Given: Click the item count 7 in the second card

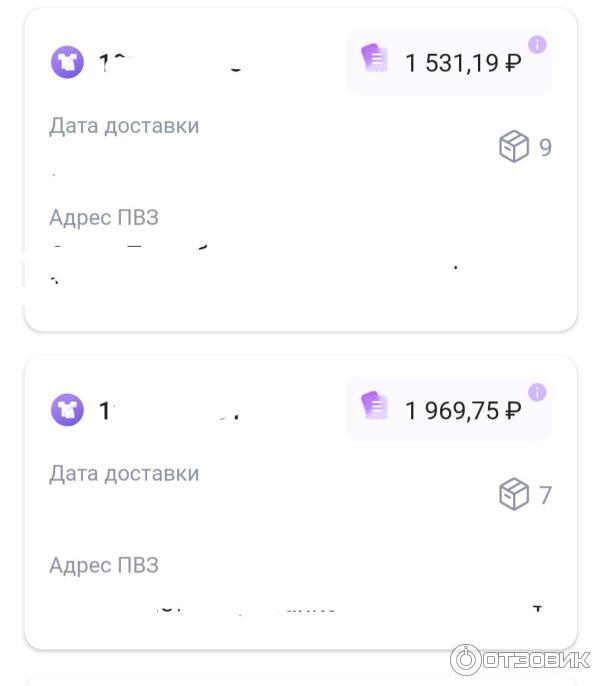Looking at the screenshot, I should (x=545, y=495).
